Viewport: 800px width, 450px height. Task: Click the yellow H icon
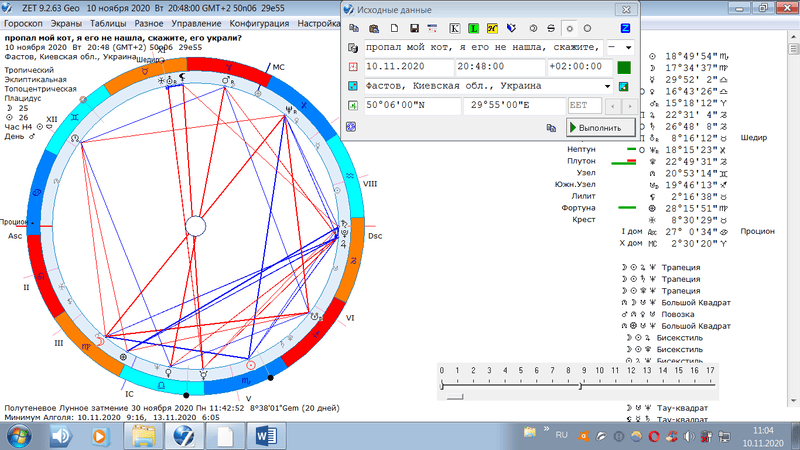(493, 28)
